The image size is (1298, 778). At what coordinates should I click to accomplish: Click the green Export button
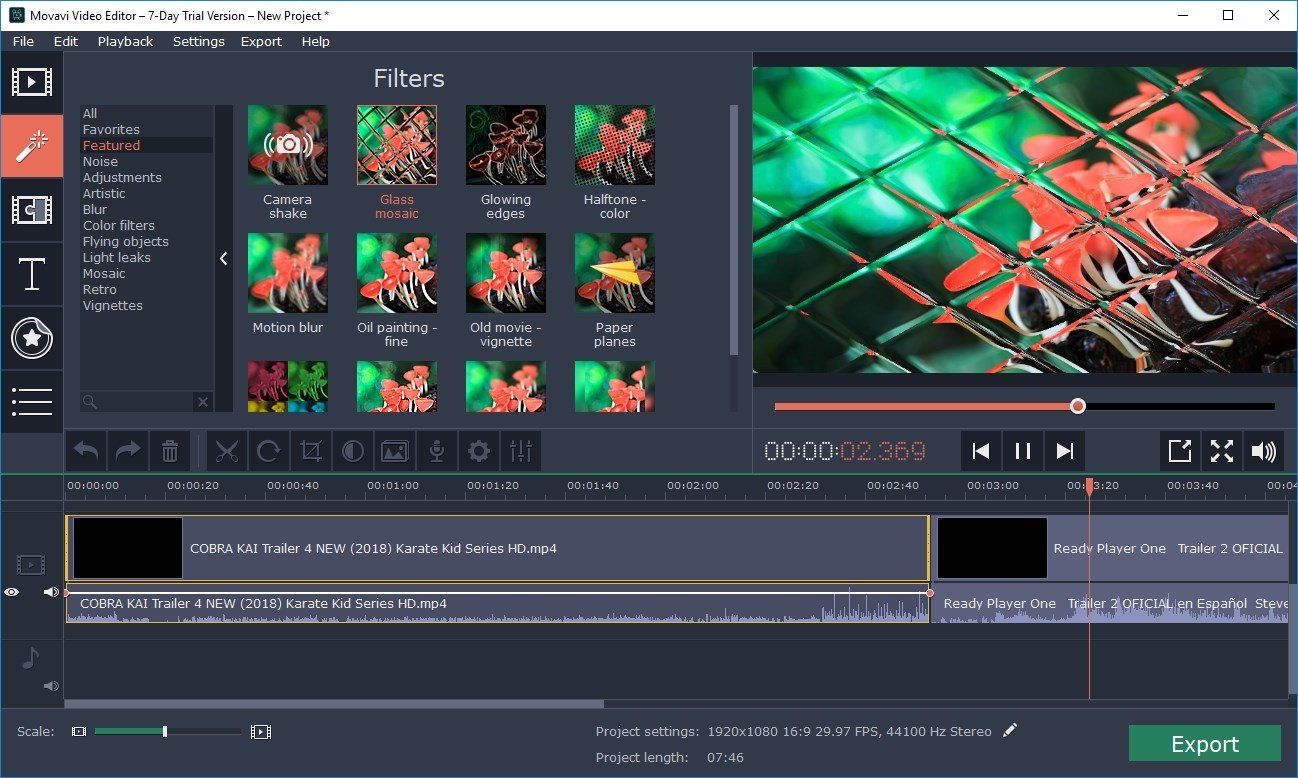[x=1203, y=743]
